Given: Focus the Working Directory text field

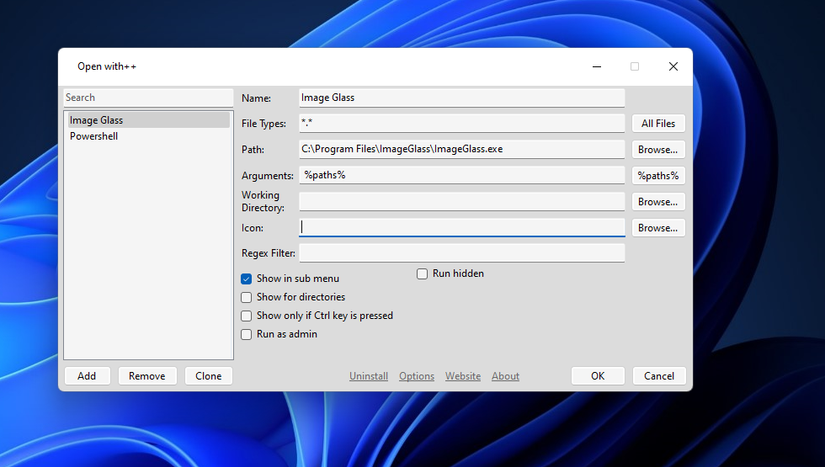Looking at the screenshot, I should (462, 201).
